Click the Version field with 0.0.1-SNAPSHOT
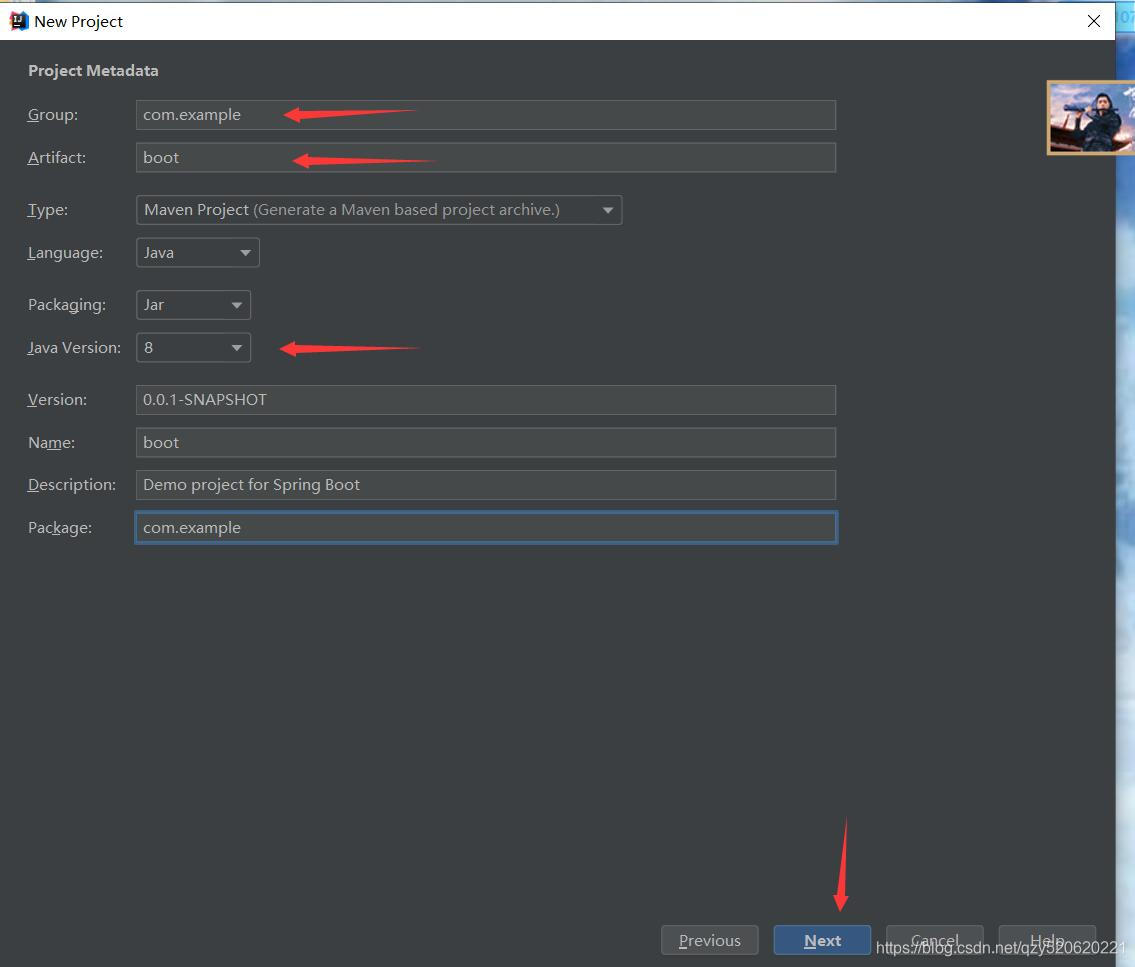Image resolution: width=1135 pixels, height=967 pixels. click(486, 400)
